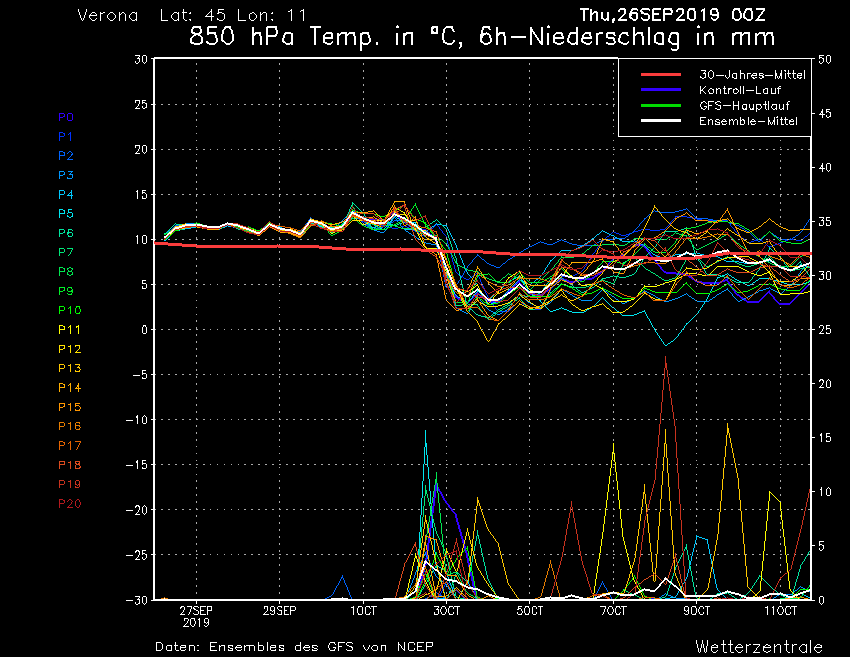Image resolution: width=850 pixels, height=657 pixels.
Task: Click the 9OCT x-axis date label
Action: 697,611
